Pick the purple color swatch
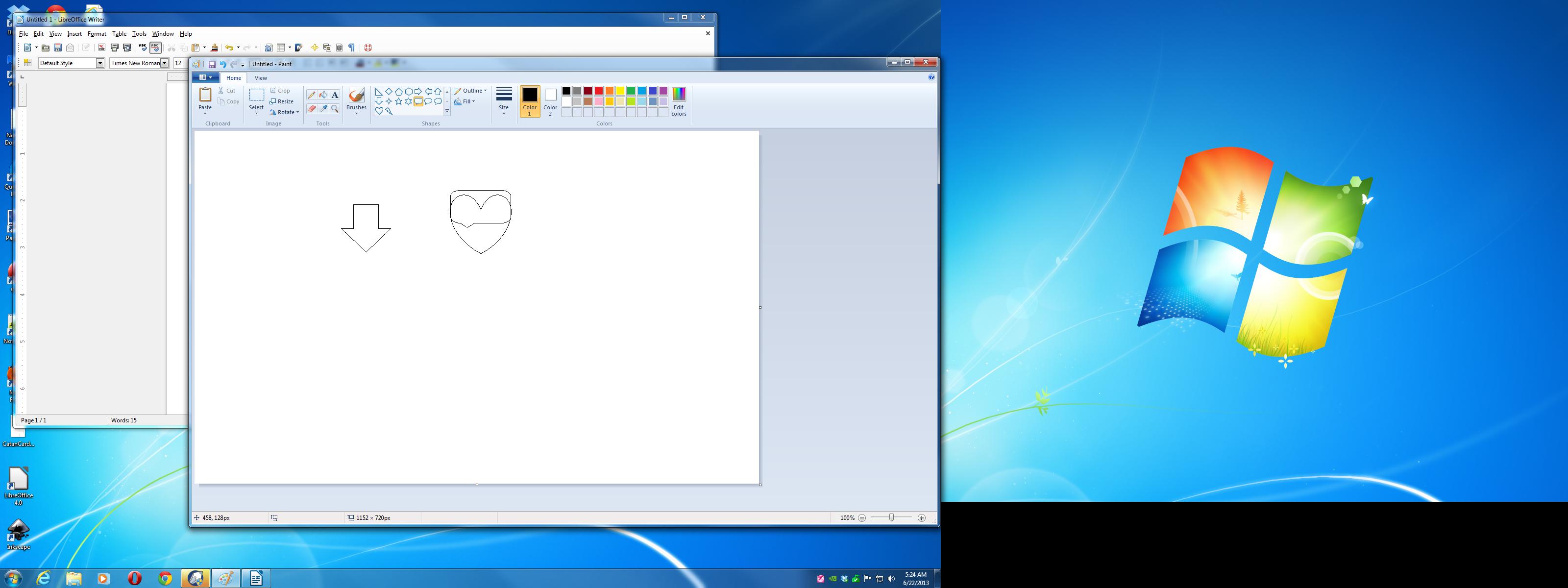 pos(663,91)
